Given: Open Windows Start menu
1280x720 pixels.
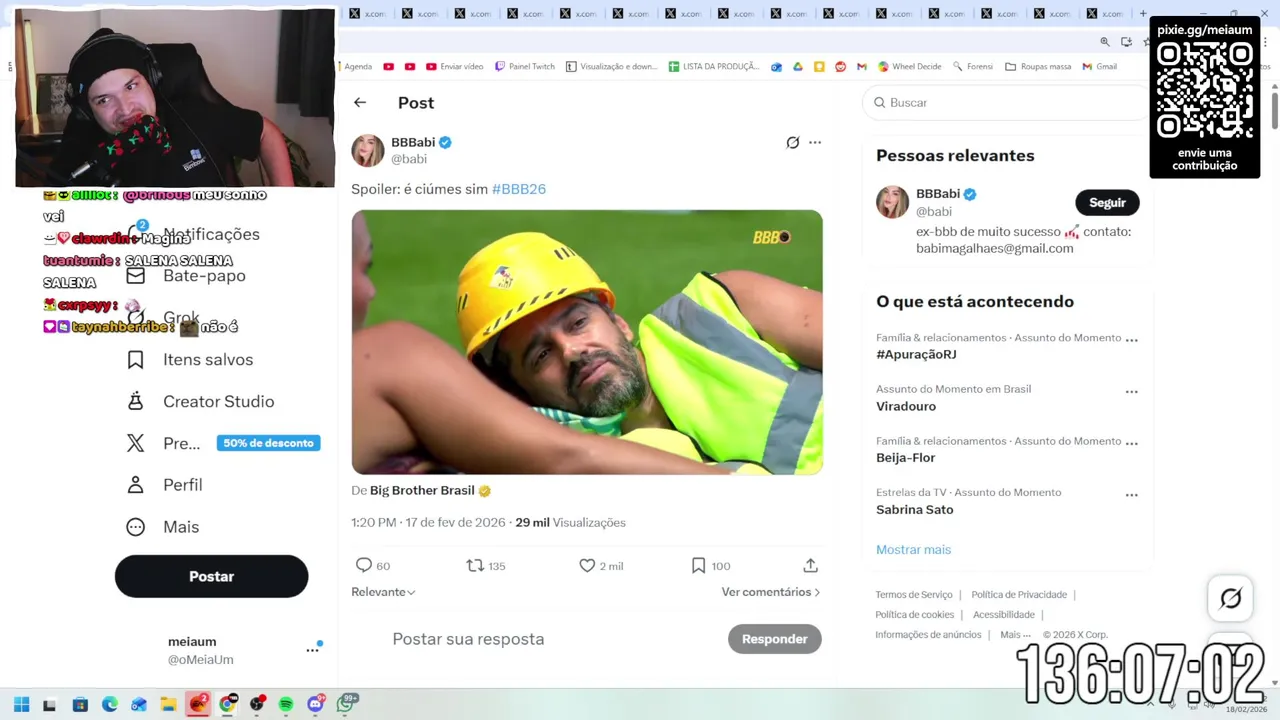Looking at the screenshot, I should [x=21, y=704].
